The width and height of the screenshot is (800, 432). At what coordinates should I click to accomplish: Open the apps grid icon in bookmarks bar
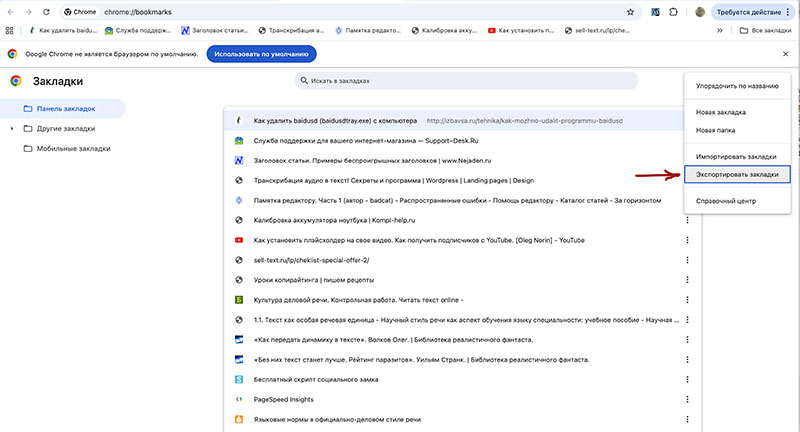coord(9,31)
